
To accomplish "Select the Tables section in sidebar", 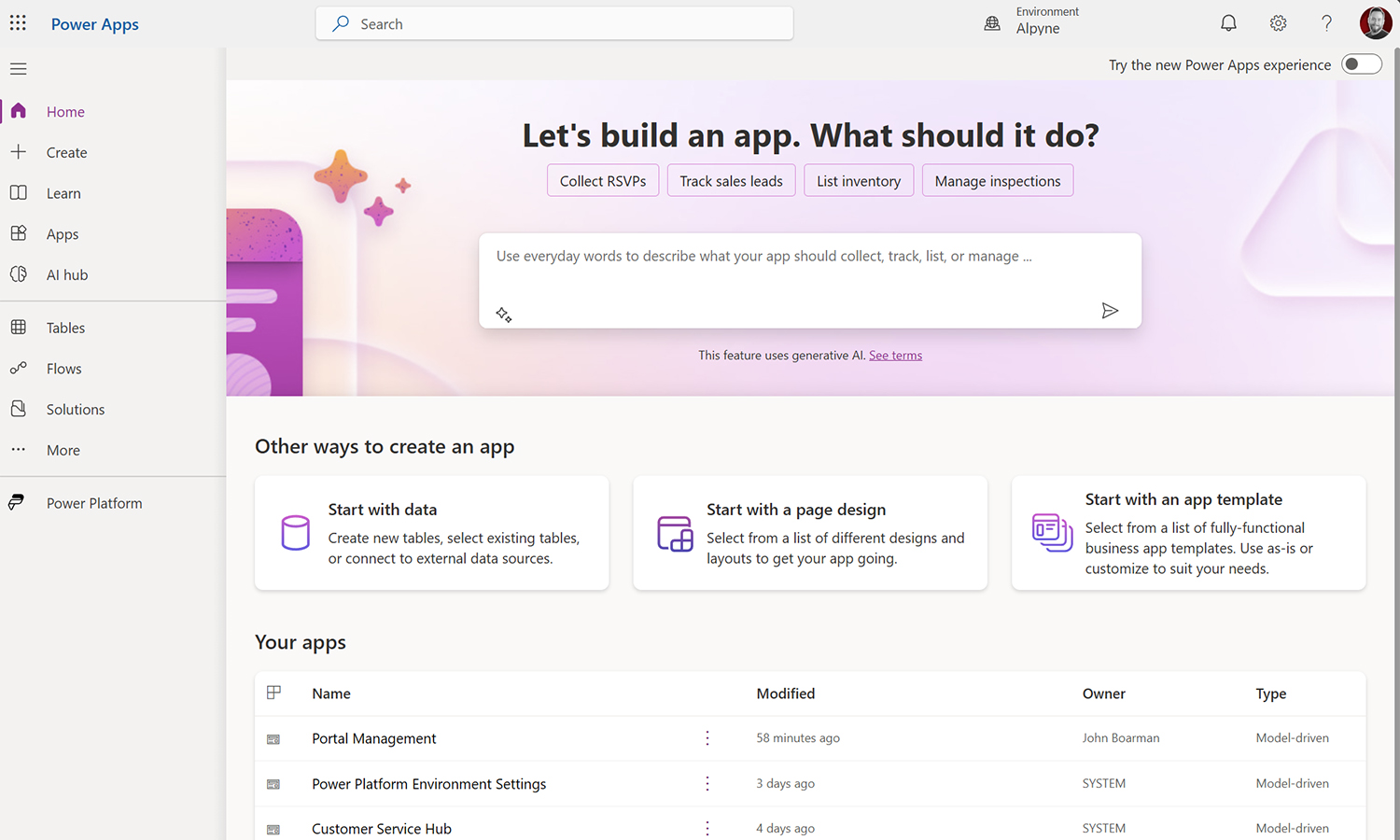I will click(65, 327).
